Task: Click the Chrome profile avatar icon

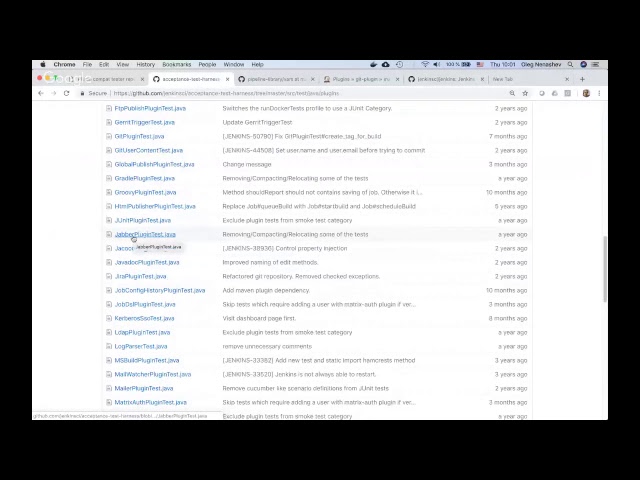Action: (587, 93)
